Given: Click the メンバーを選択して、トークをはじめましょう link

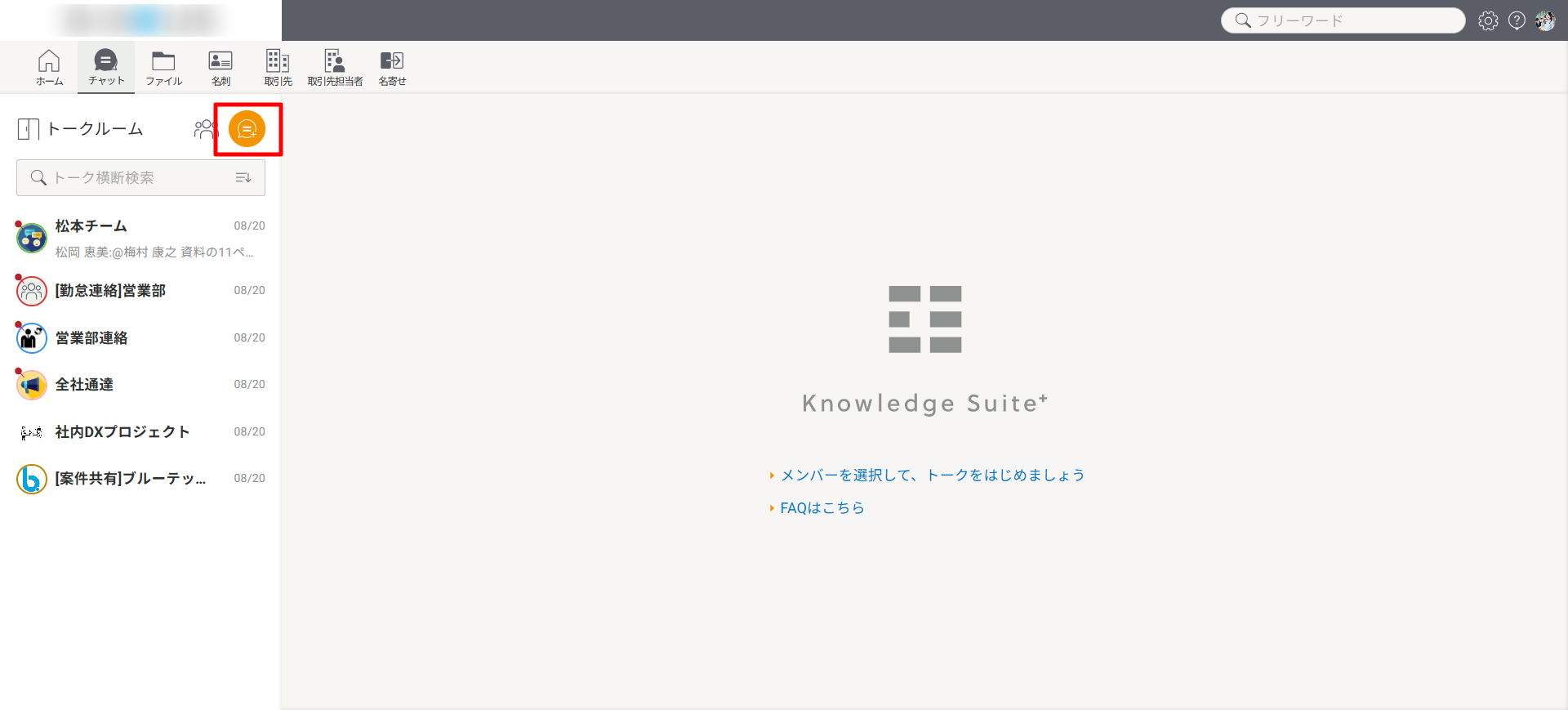Looking at the screenshot, I should tap(932, 476).
